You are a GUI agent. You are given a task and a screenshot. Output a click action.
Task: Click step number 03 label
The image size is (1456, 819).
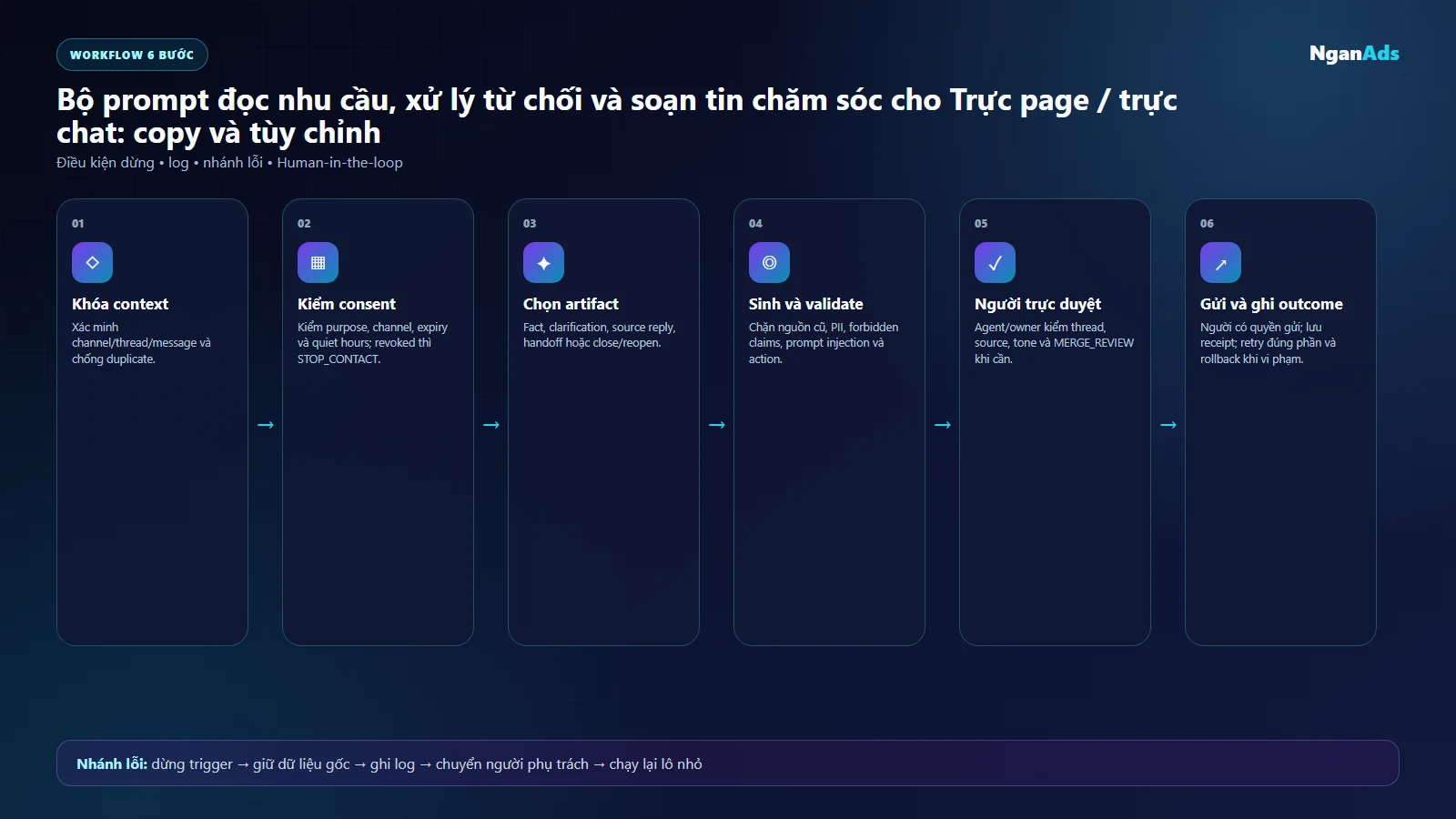click(x=530, y=223)
